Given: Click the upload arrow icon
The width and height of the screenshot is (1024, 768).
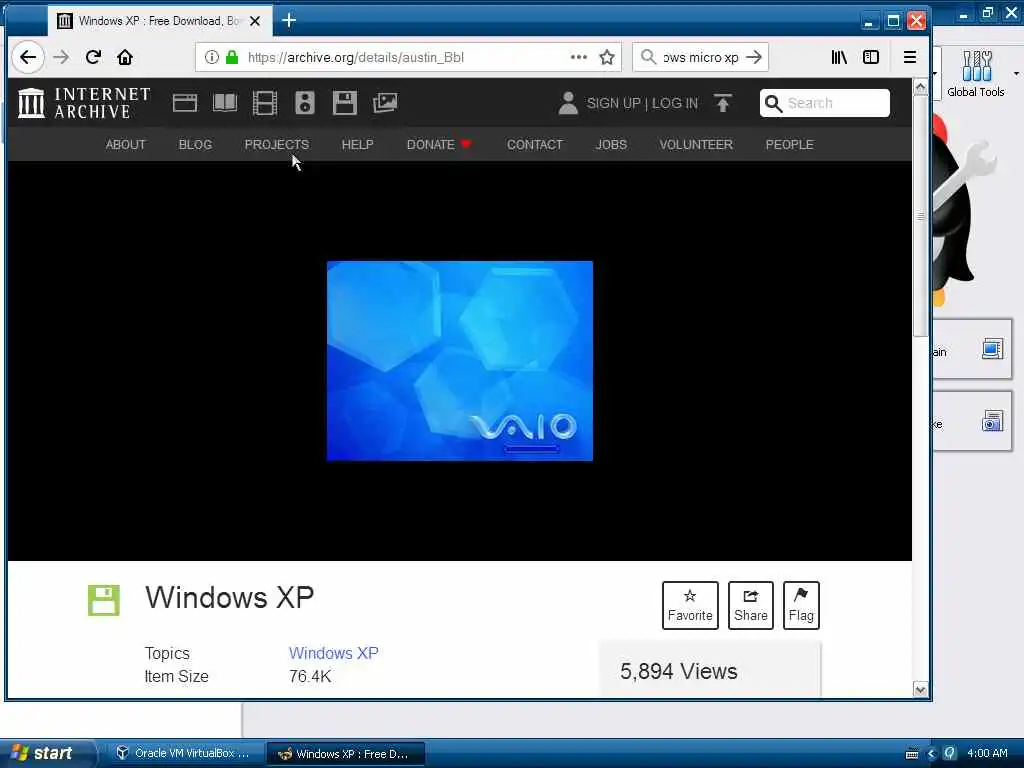Looking at the screenshot, I should [723, 103].
